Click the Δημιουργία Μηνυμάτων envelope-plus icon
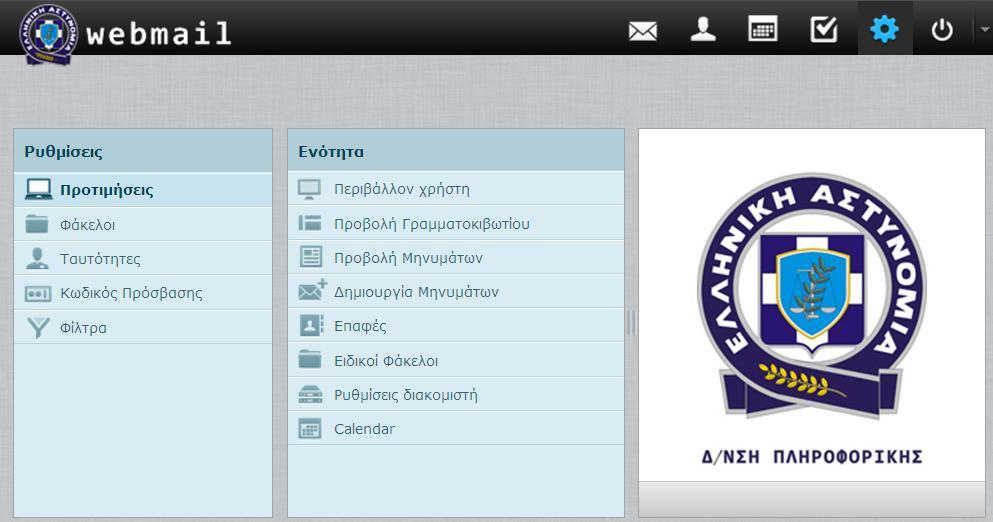This screenshot has height=522, width=993. (x=312, y=290)
